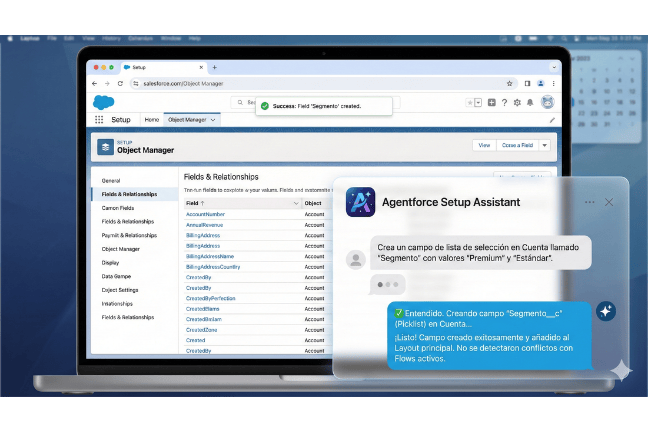The image size is (648, 432).
Task: Bookmark the page with the star icon
Action: [511, 83]
